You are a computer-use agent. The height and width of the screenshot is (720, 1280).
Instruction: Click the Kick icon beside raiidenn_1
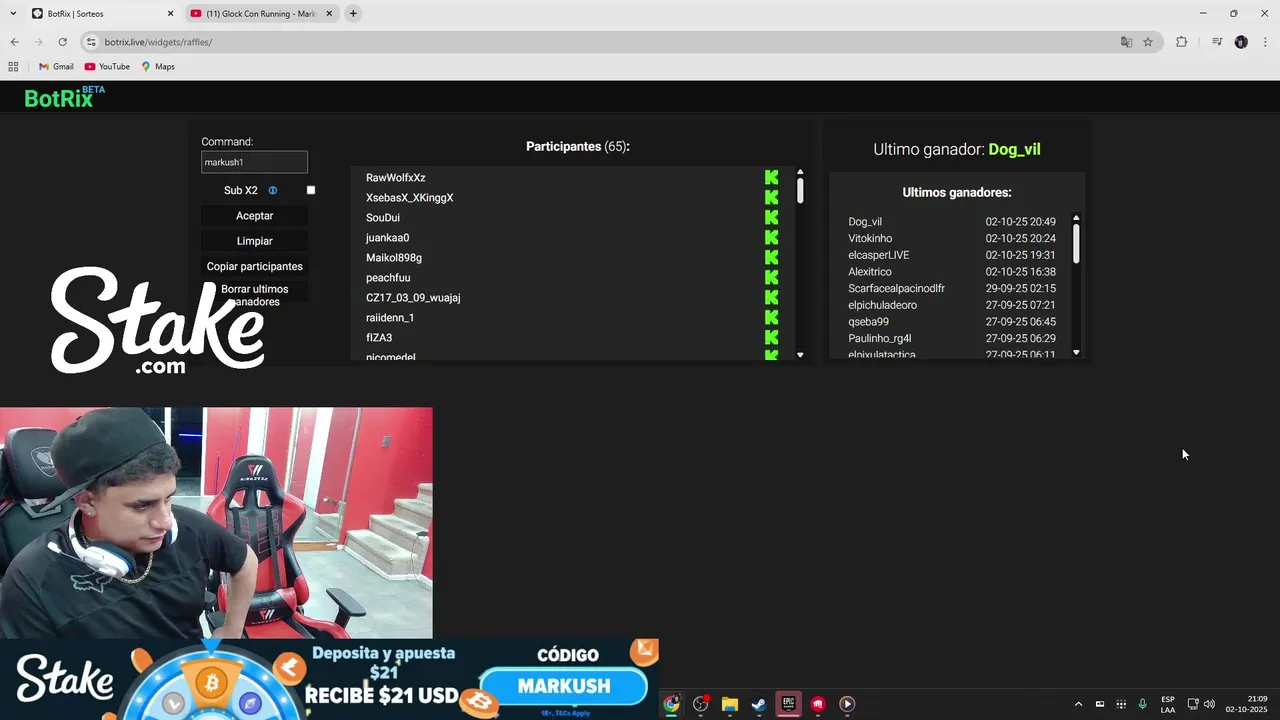[771, 317]
